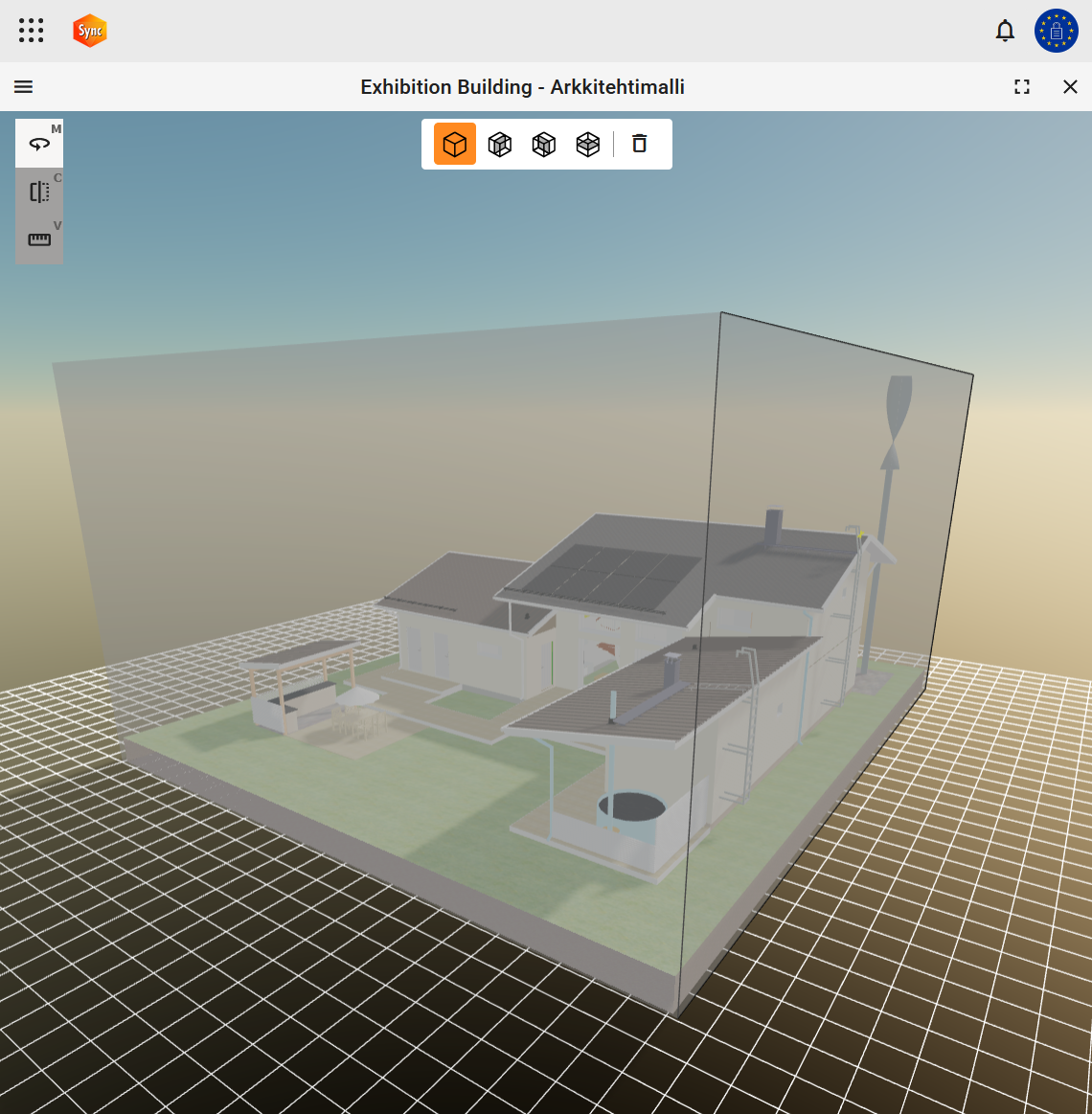
Task: Enter fullscreen mode for the viewer
Action: [x=1022, y=87]
